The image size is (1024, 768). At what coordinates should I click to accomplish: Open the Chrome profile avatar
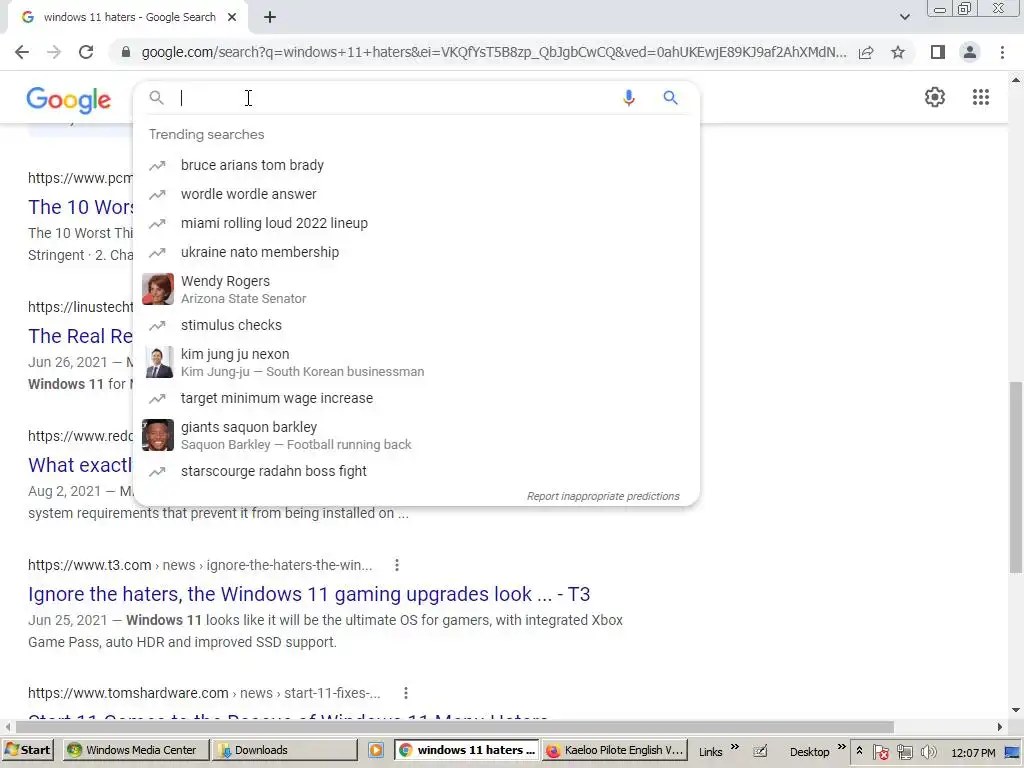point(970,52)
